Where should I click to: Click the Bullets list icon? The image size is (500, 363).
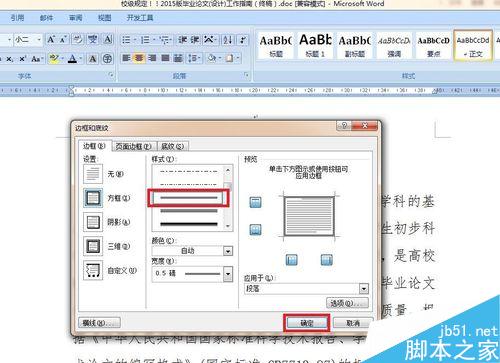pos(126,40)
